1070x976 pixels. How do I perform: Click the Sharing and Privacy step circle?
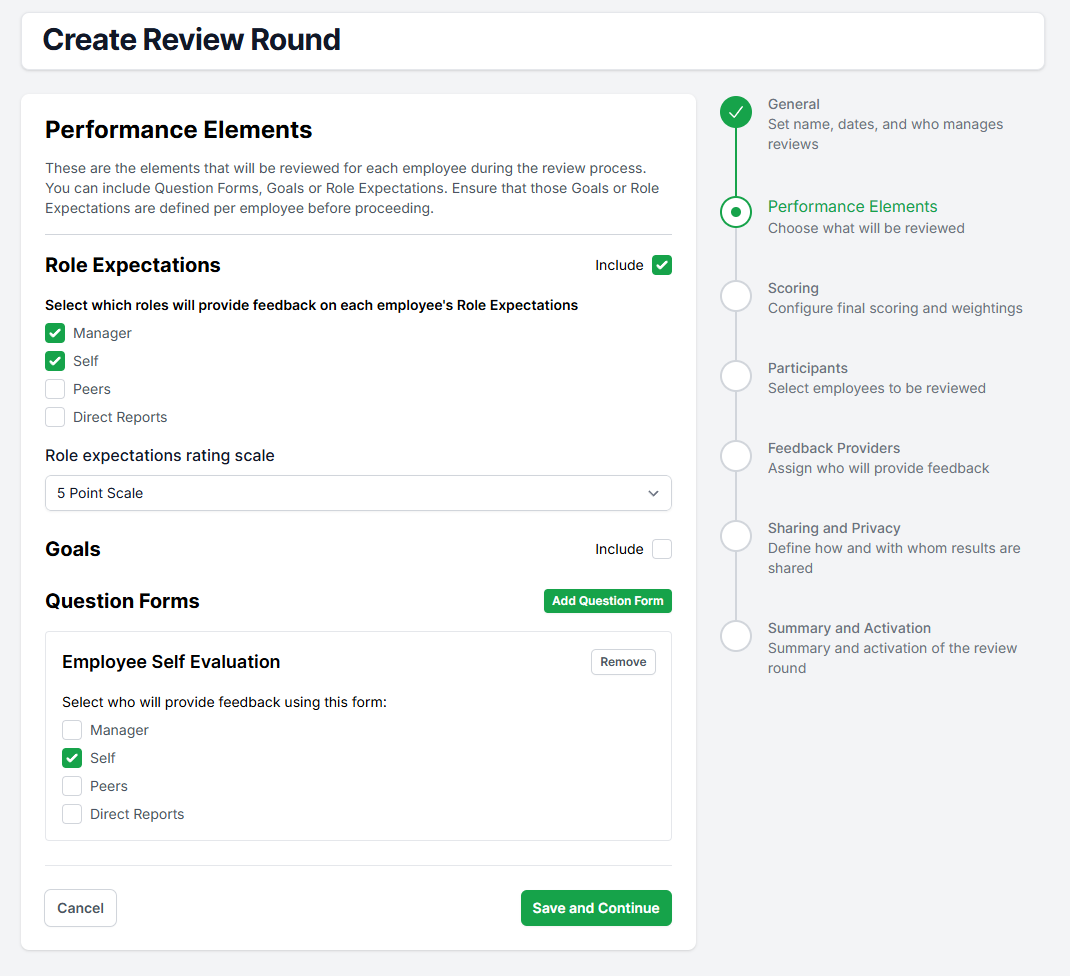point(736,536)
